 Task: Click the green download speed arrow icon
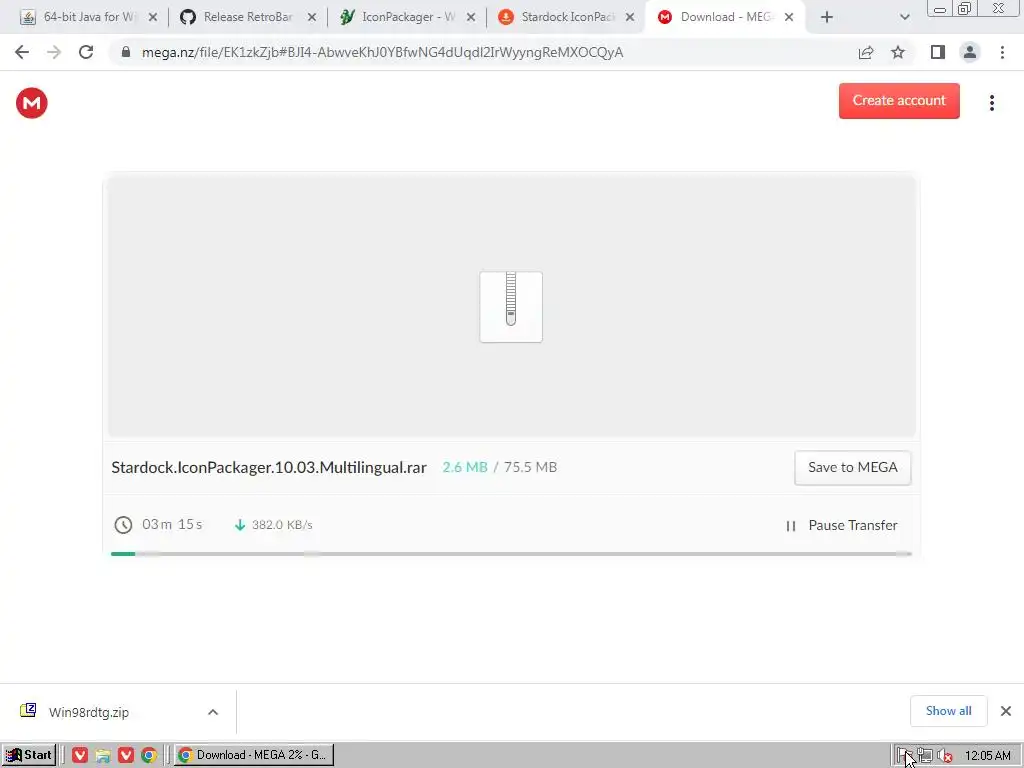240,525
